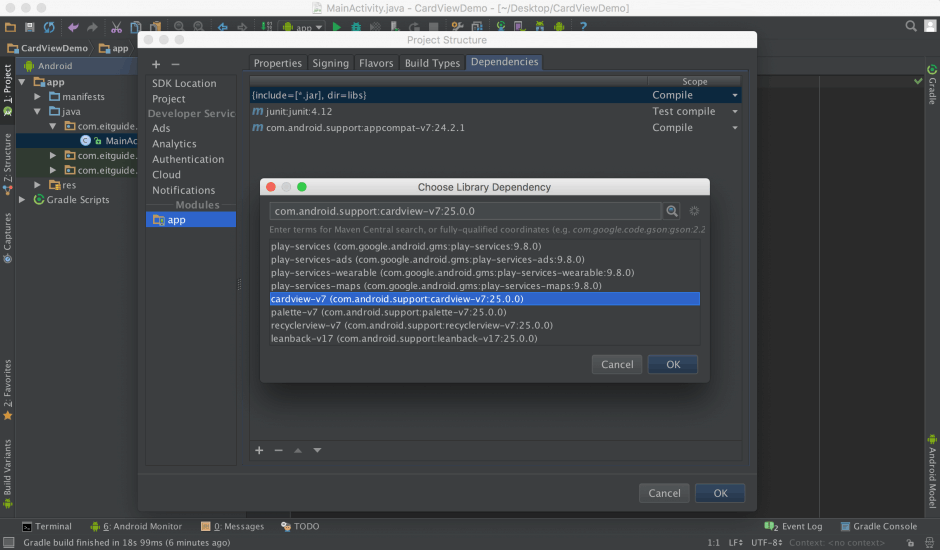This screenshot has height=550, width=940.
Task: Switch to the Signing tab
Action: [x=330, y=63]
